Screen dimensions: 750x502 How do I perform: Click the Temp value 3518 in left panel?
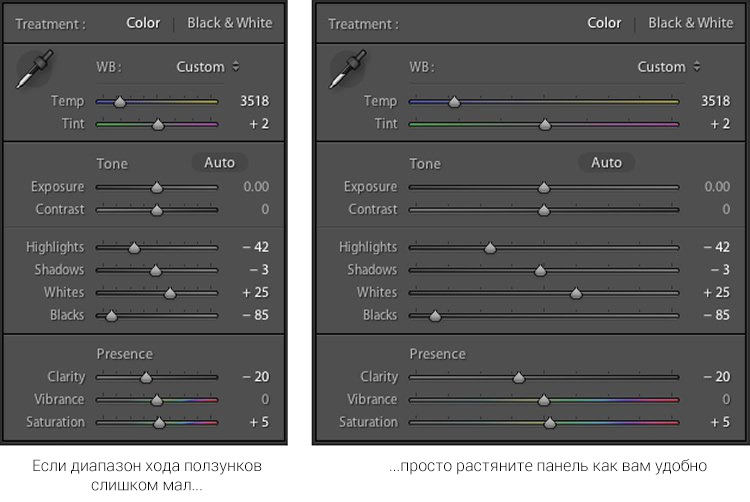(x=254, y=101)
